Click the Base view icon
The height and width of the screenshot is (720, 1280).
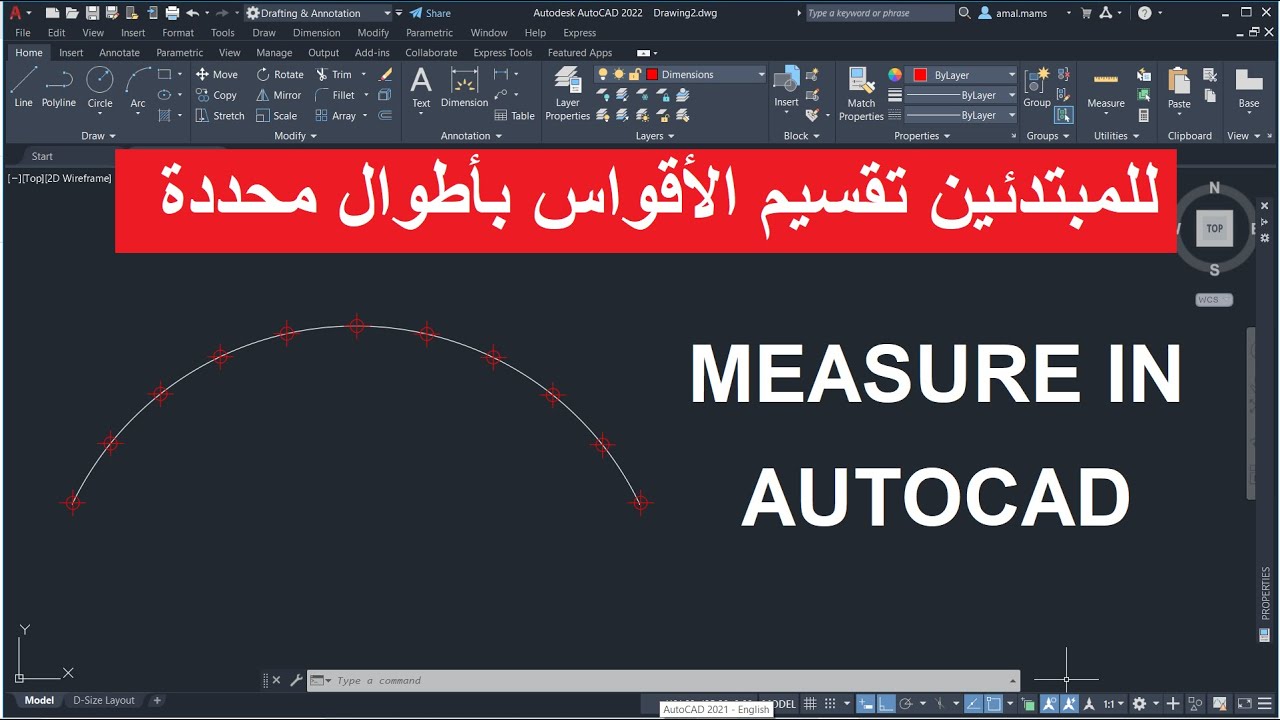(x=1249, y=88)
